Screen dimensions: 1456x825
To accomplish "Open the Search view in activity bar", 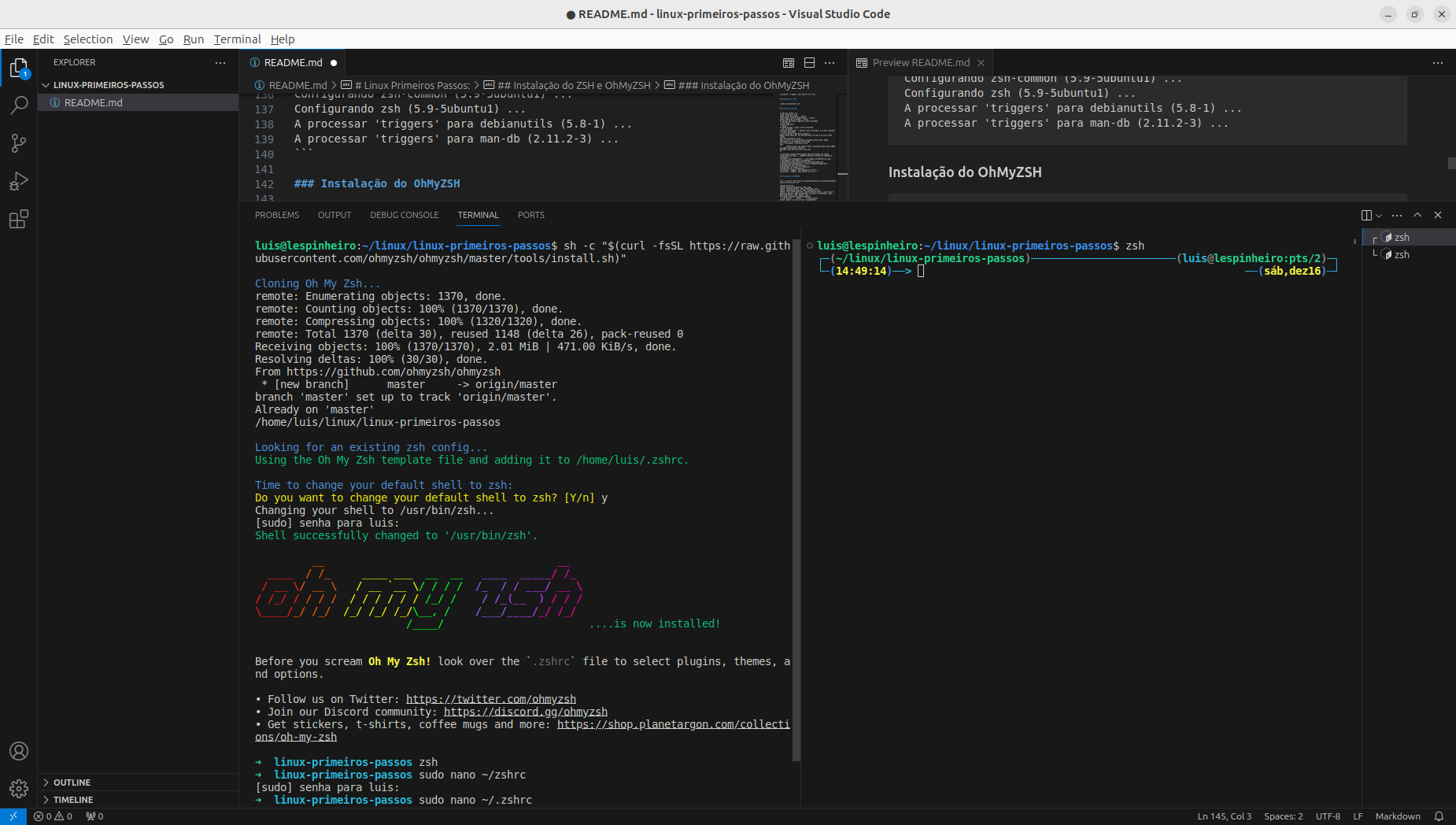I will pos(19,105).
